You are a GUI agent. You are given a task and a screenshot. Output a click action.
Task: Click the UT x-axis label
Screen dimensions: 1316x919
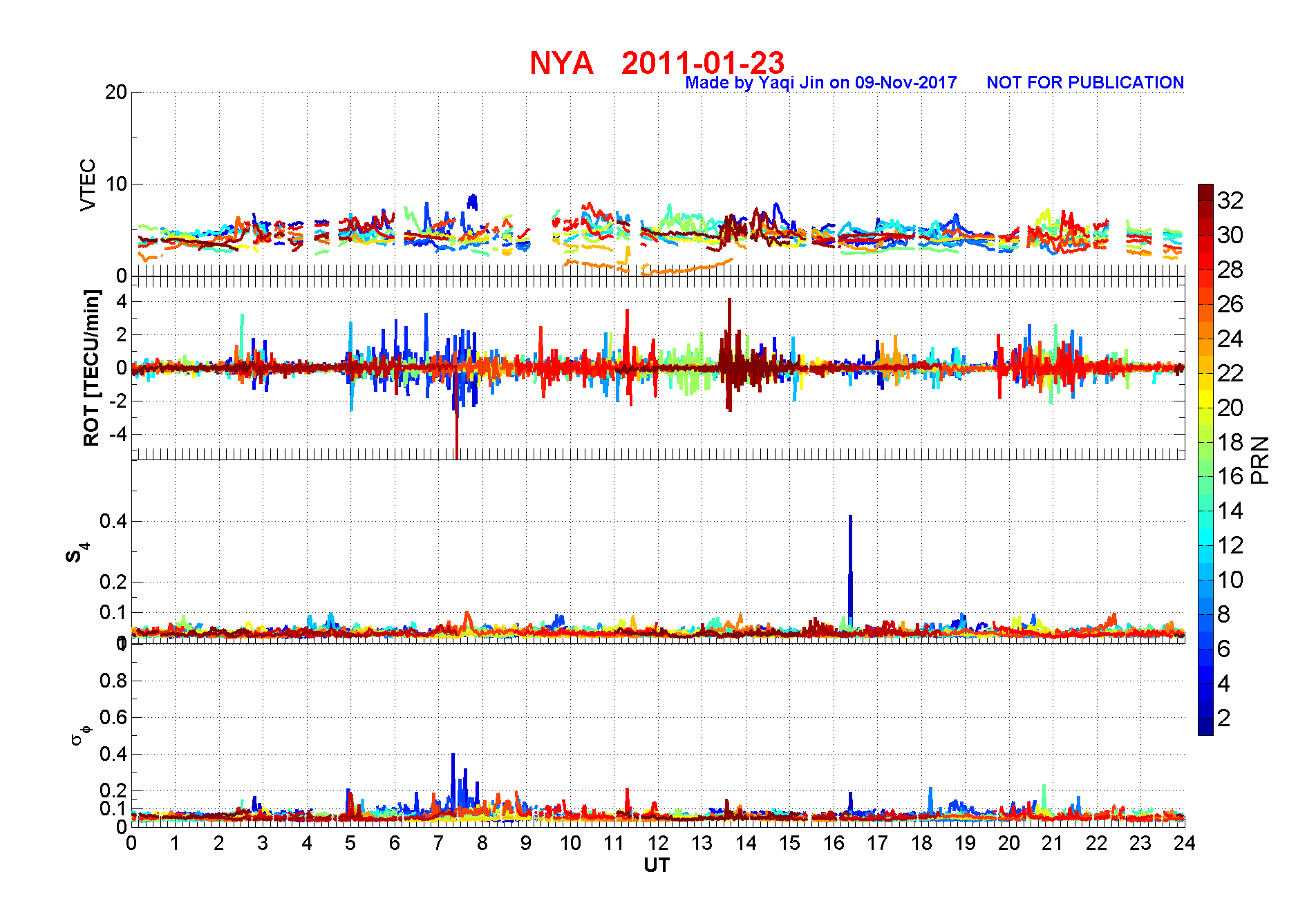click(657, 865)
